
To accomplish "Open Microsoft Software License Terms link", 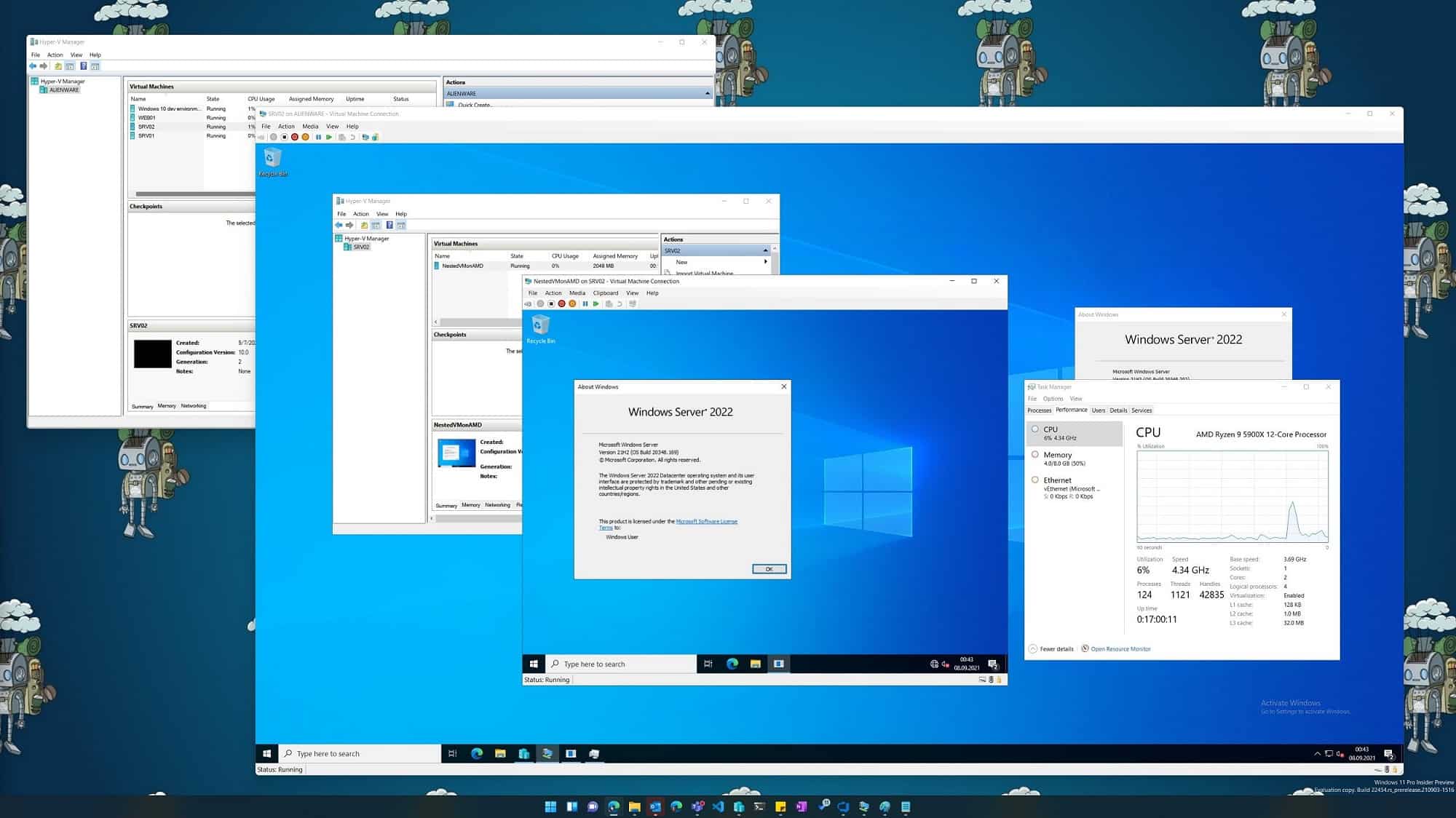I will click(x=706, y=522).
